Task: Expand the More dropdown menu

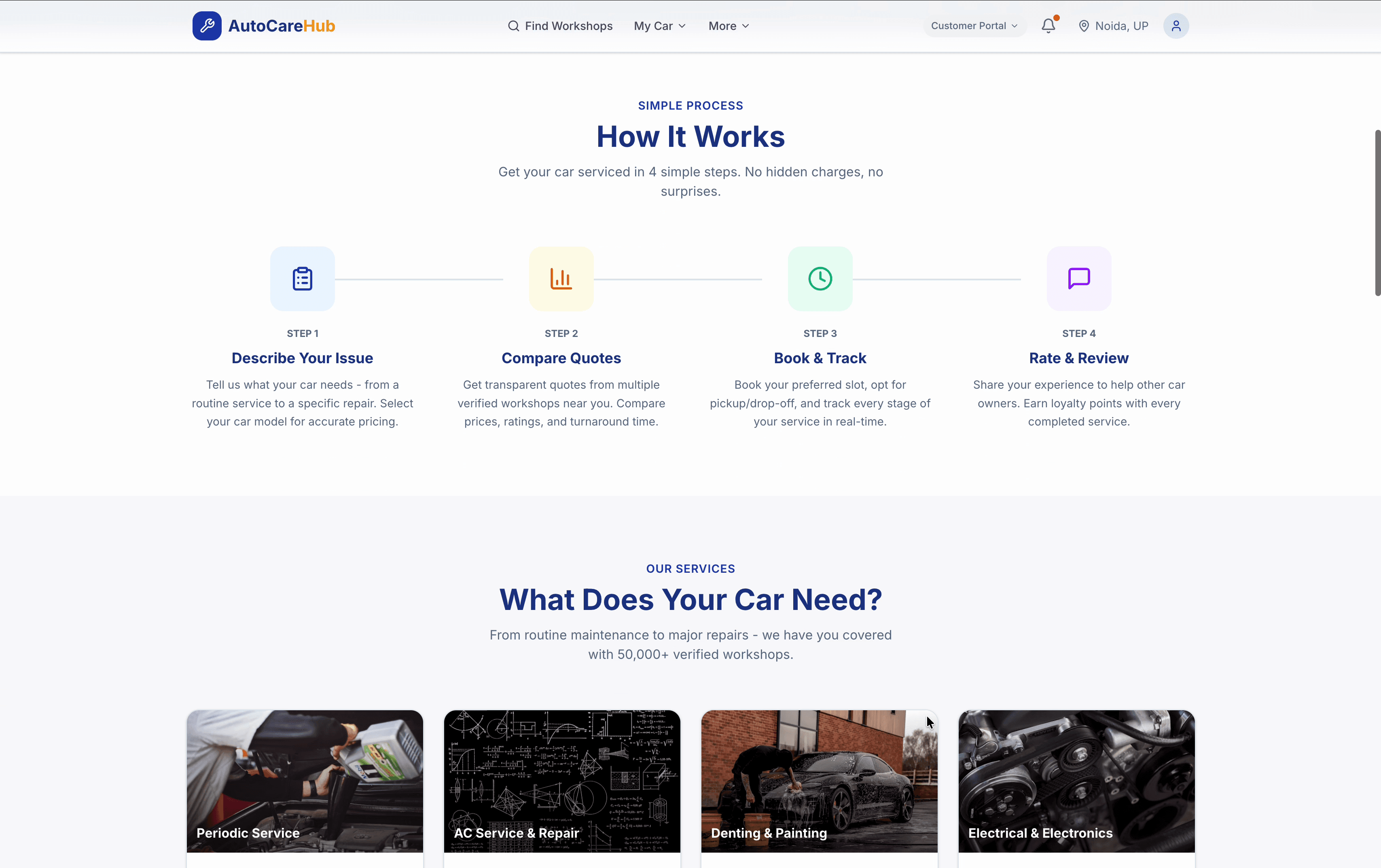Action: (728, 26)
